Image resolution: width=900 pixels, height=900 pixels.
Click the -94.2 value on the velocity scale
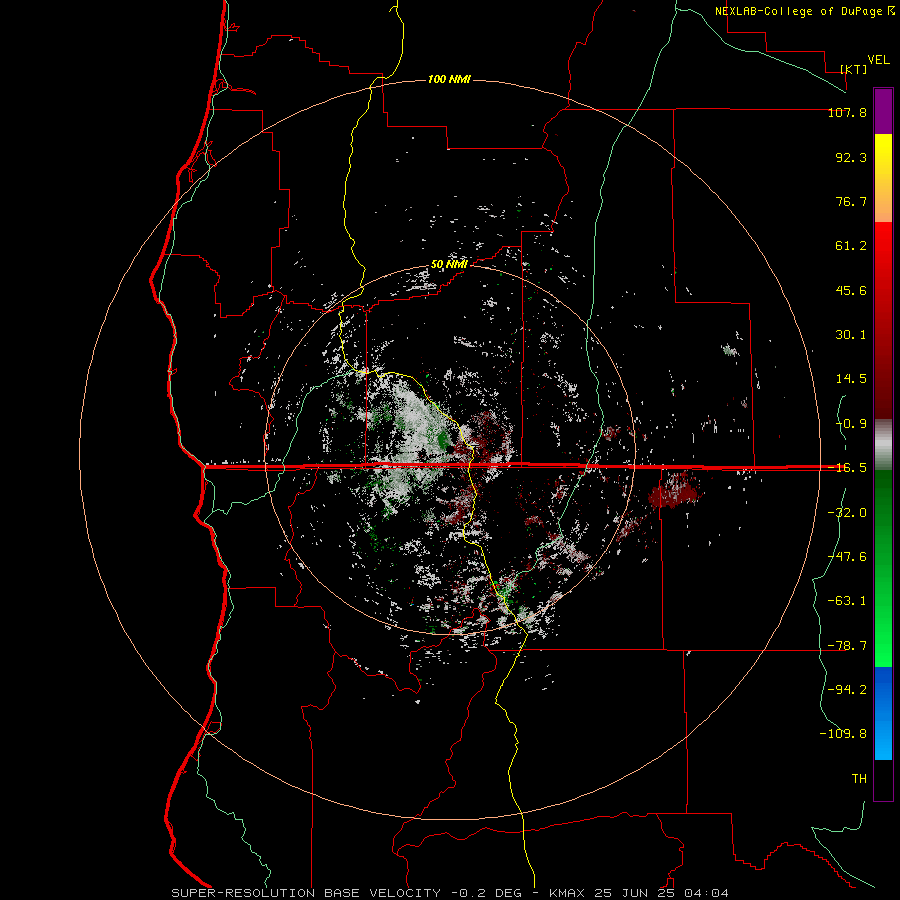pyautogui.click(x=847, y=690)
